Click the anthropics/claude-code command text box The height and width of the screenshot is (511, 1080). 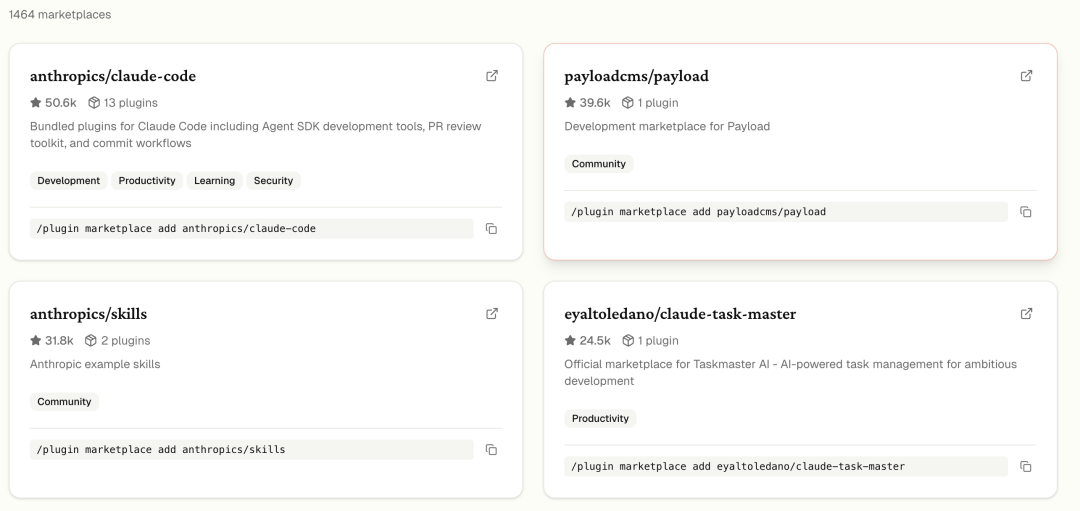251,229
